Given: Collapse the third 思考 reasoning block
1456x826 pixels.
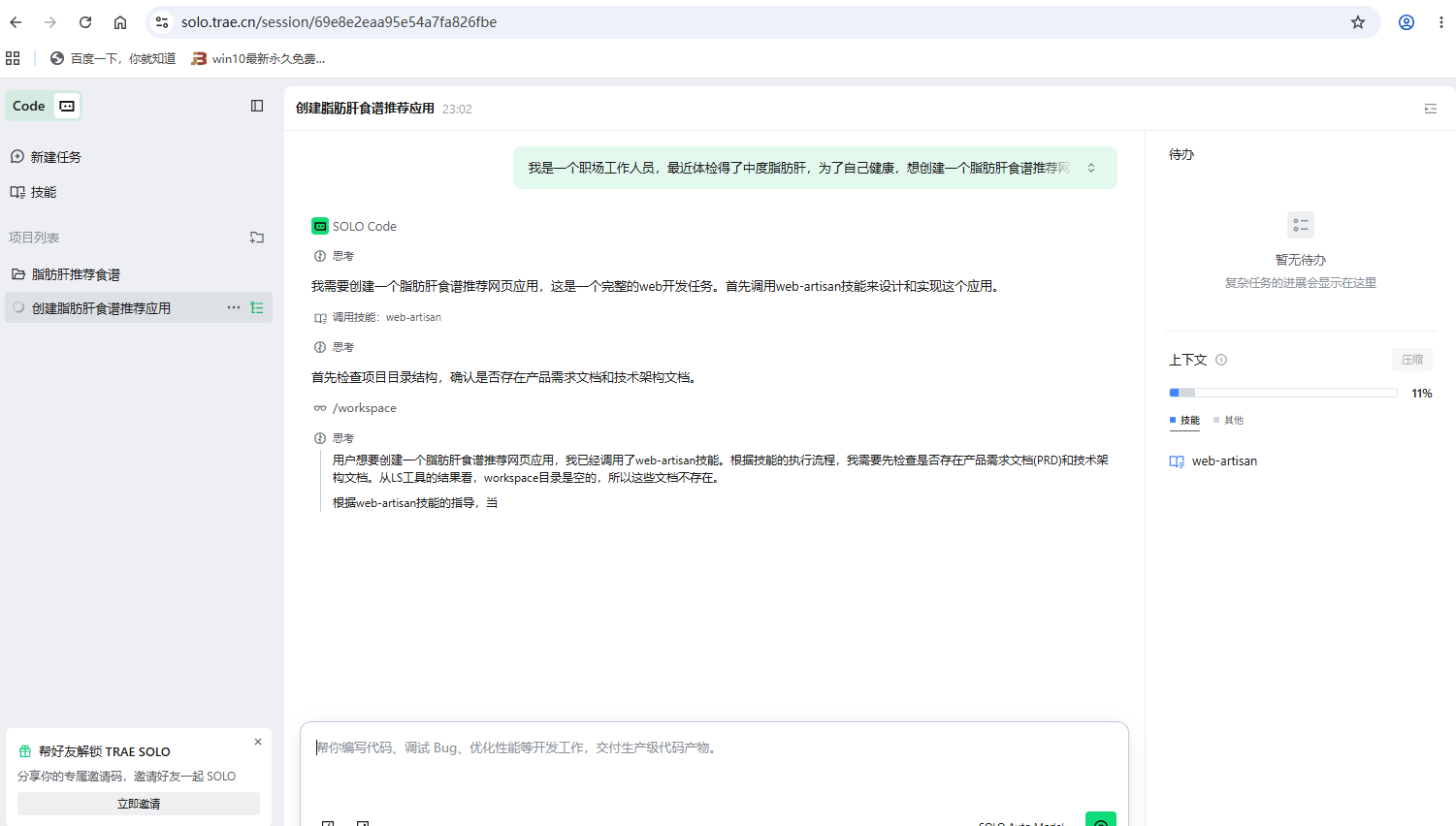Looking at the screenshot, I should pyautogui.click(x=342, y=438).
